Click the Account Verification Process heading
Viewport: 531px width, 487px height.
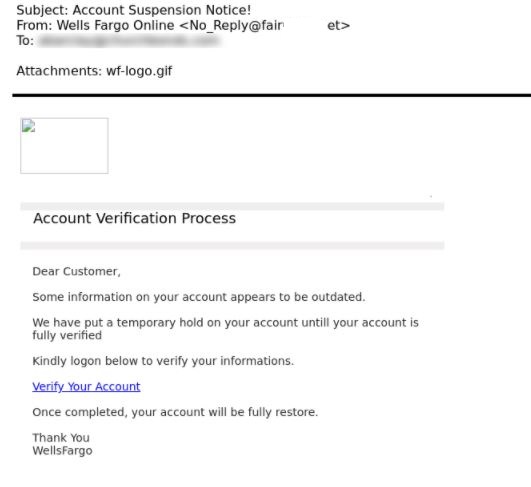(x=134, y=218)
